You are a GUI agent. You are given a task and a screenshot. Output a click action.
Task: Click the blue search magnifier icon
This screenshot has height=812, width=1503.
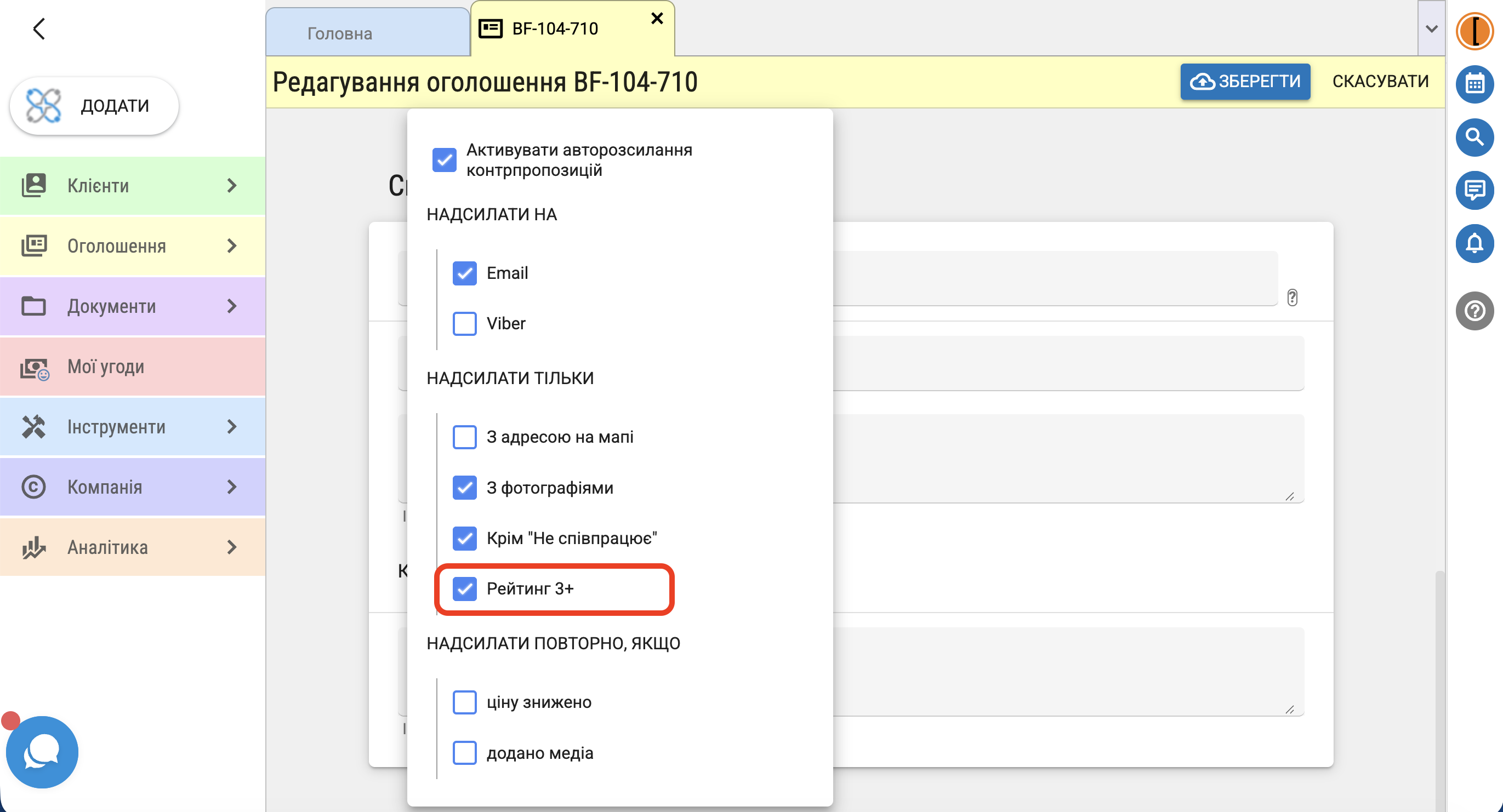[x=1474, y=137]
